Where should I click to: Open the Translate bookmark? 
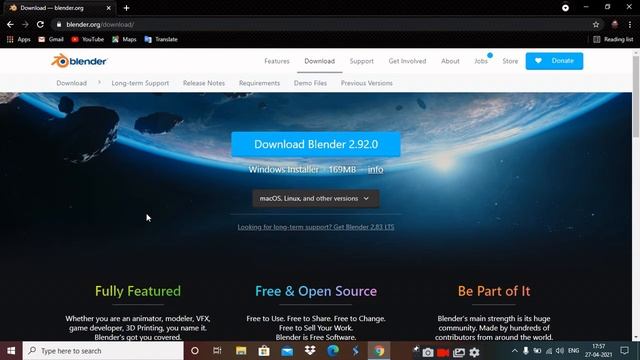(161, 39)
